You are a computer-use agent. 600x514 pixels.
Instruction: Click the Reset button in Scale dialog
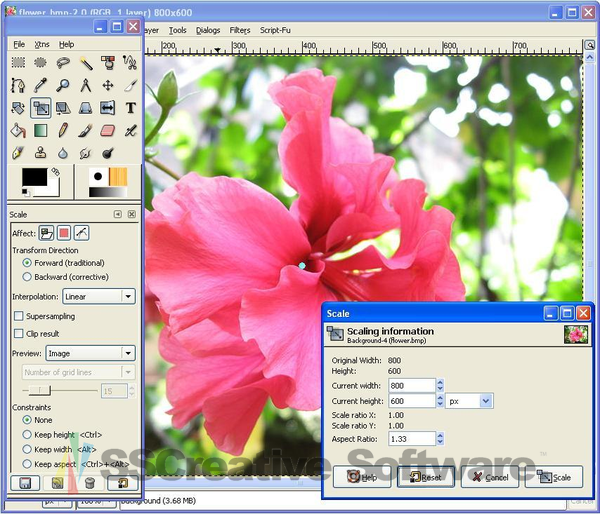click(426, 477)
